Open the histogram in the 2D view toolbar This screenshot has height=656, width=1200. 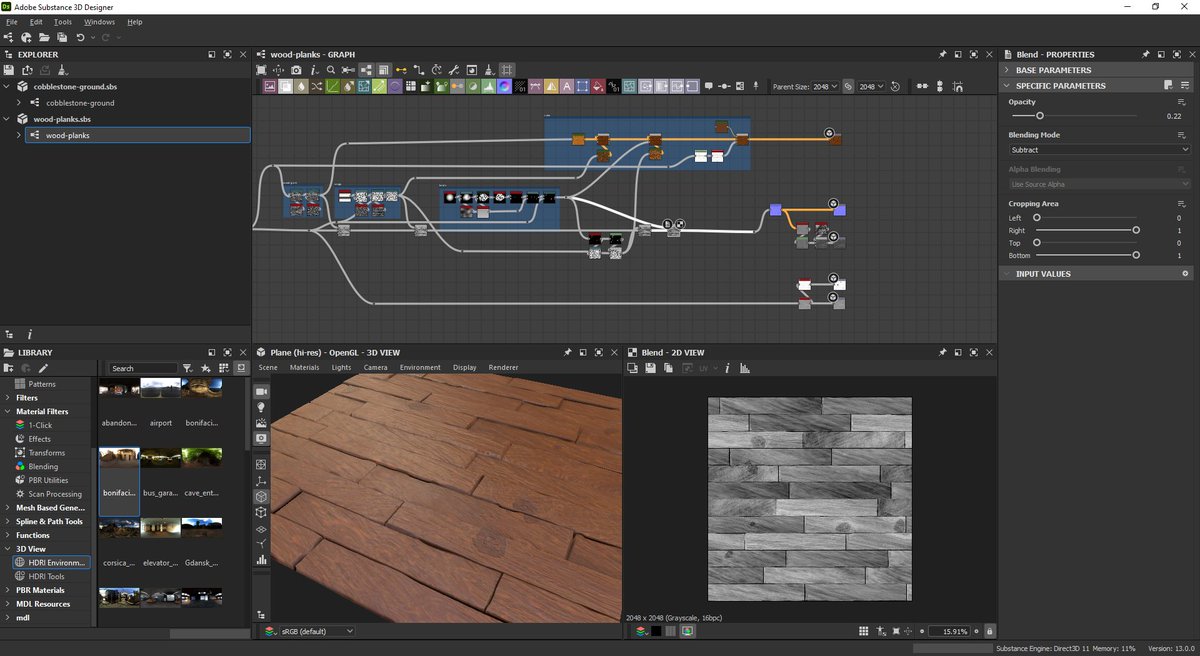[745, 368]
